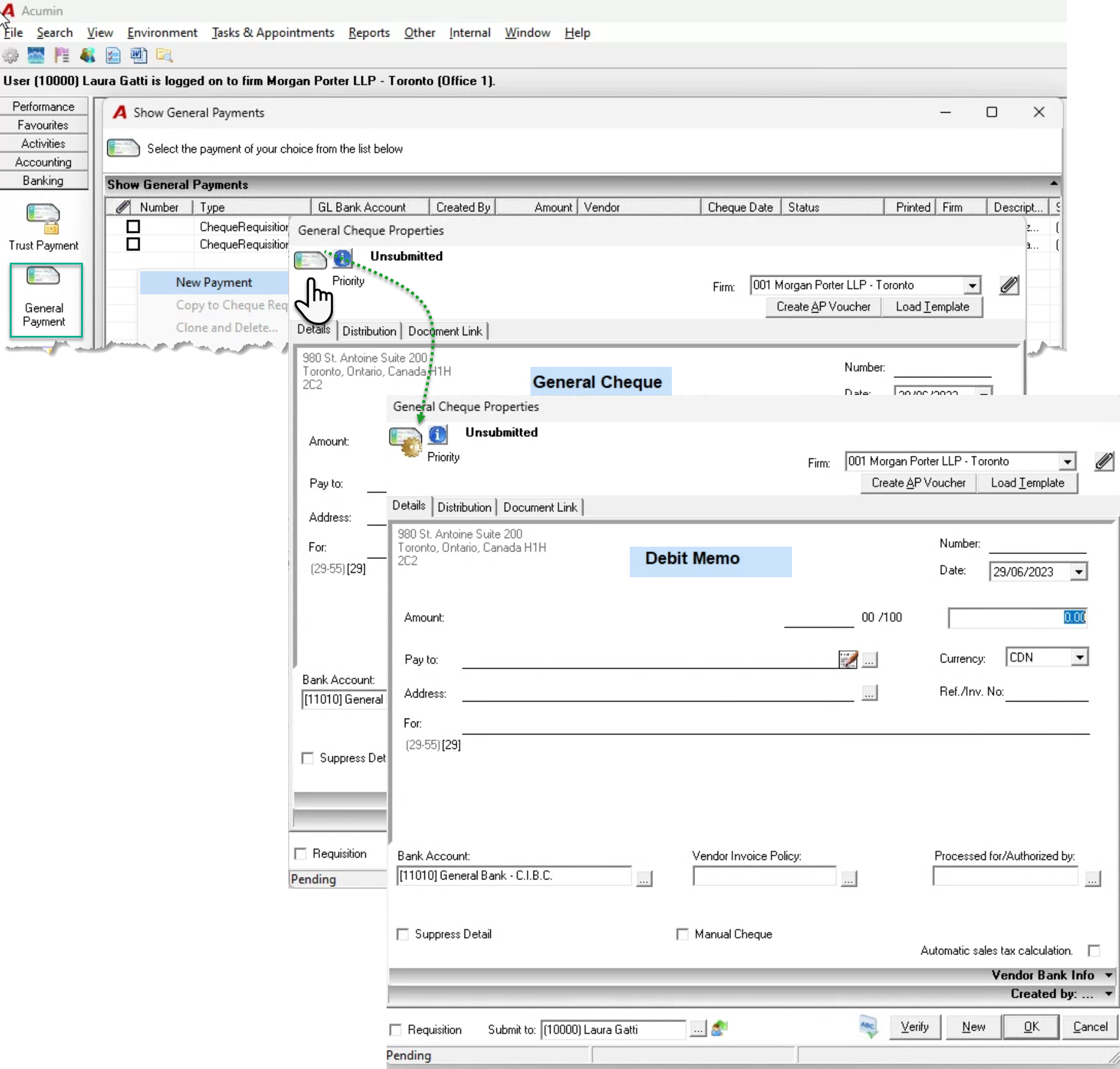This screenshot has height=1069, width=1120.
Task: Click the Cancel button
Action: tap(1090, 1027)
